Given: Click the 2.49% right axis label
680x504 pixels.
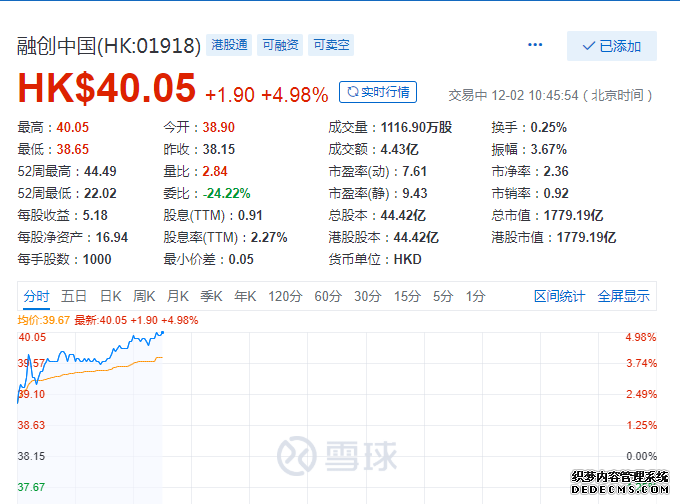Looking at the screenshot, I should point(641,394).
